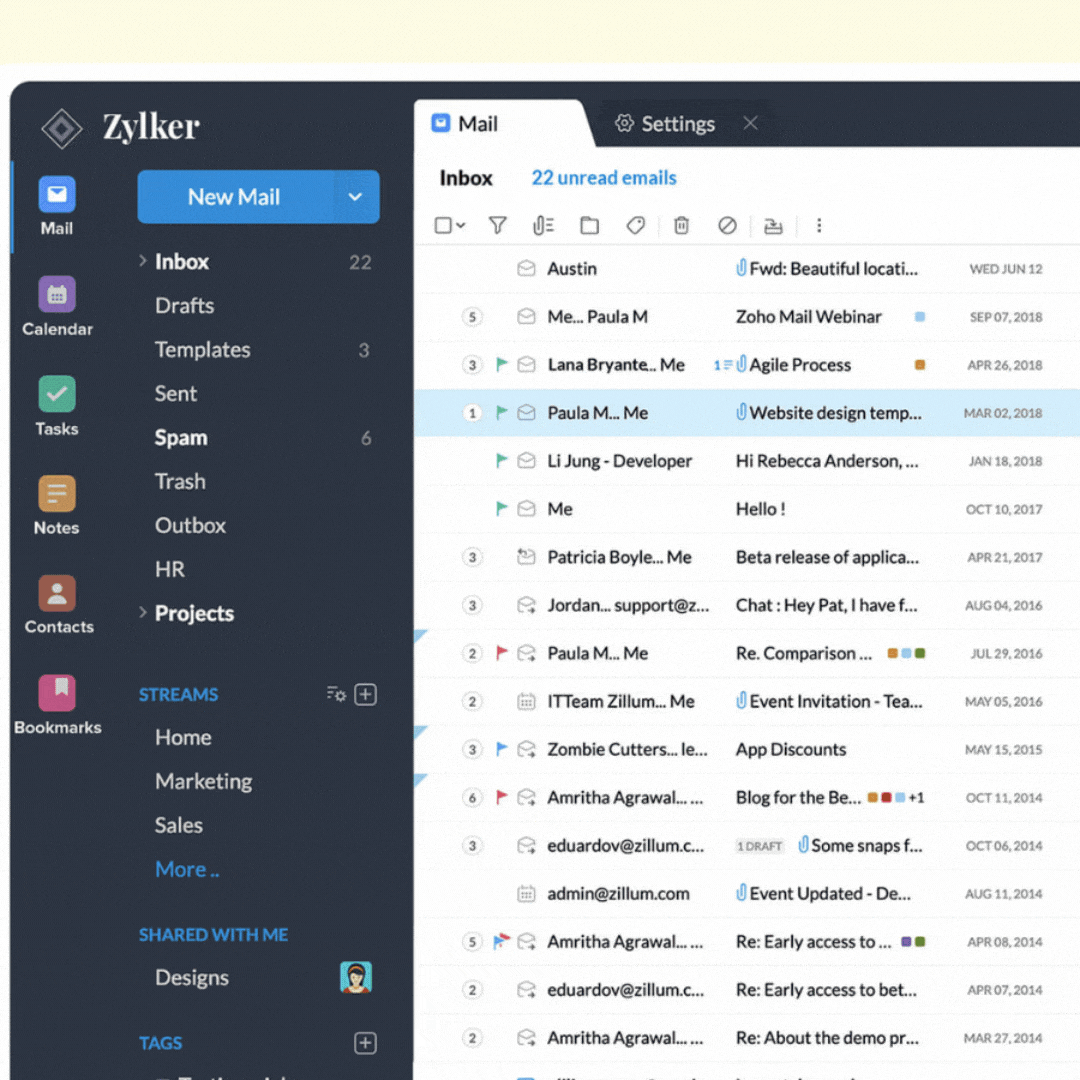Open the Li Jung - Developer email
Screen dimensions: 1080x1080
click(x=747, y=461)
